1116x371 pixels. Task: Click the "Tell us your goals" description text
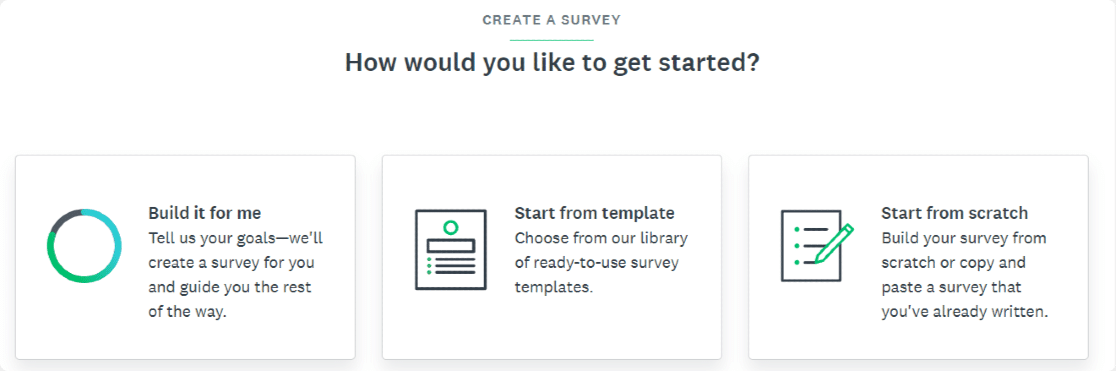pyautogui.click(x=236, y=275)
